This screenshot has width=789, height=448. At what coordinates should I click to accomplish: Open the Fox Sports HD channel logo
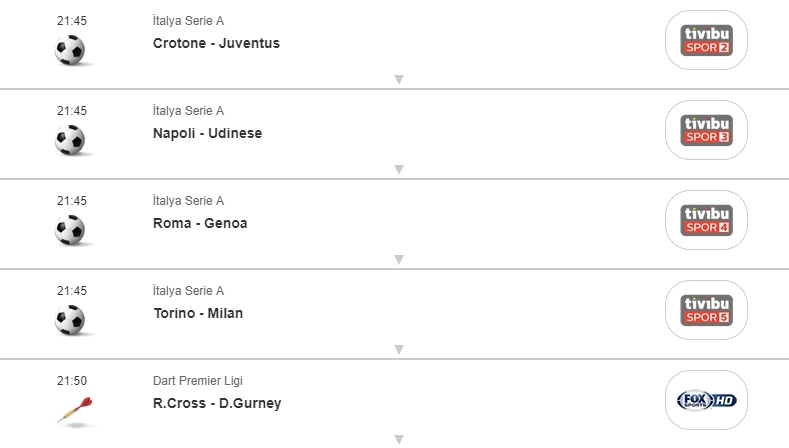(706, 400)
